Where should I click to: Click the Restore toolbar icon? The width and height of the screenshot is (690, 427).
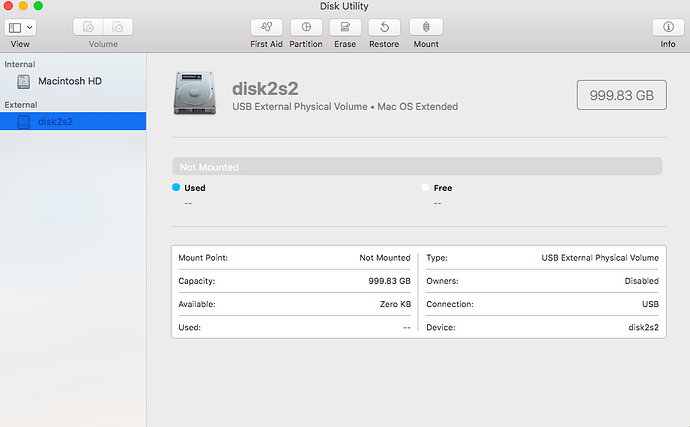tap(384, 27)
